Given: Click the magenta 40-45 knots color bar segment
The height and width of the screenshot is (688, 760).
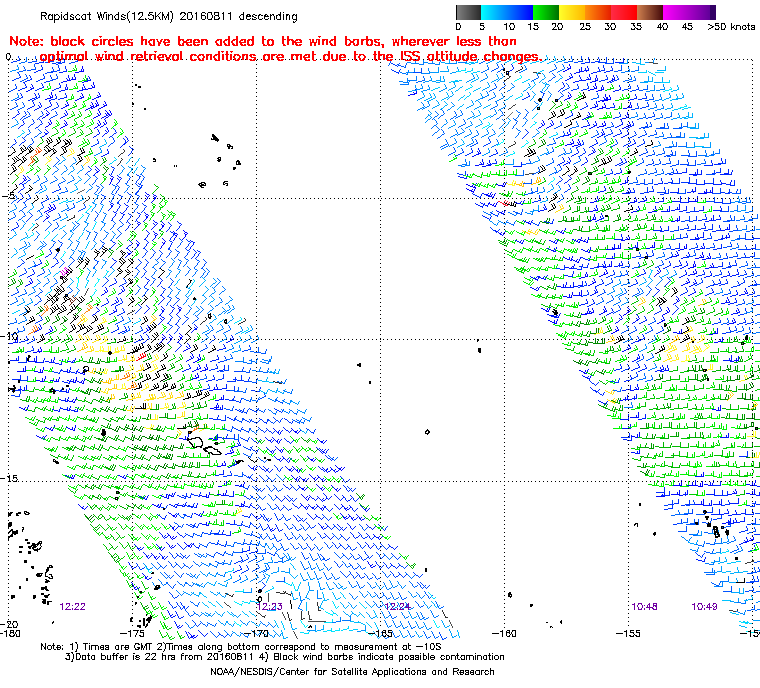Looking at the screenshot, I should (676, 12).
